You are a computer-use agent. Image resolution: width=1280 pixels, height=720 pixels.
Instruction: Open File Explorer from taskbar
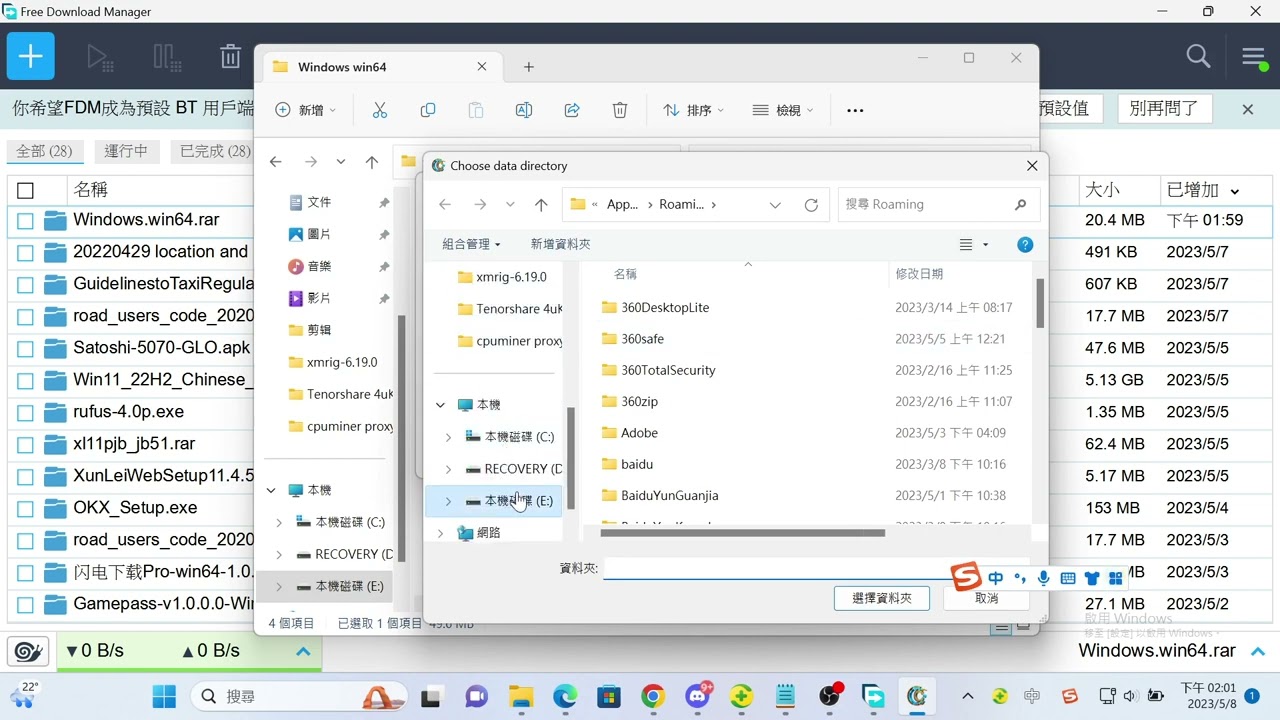click(x=521, y=696)
